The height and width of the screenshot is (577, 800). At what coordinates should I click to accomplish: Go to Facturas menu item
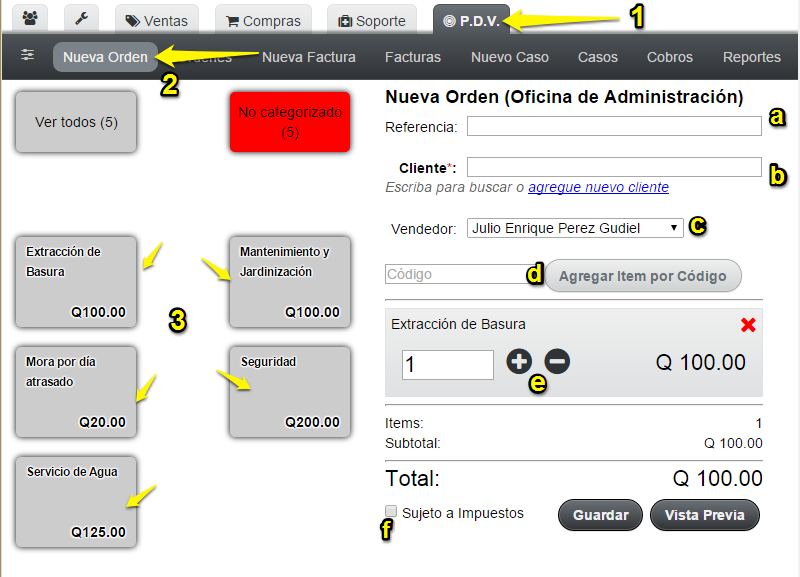click(413, 57)
